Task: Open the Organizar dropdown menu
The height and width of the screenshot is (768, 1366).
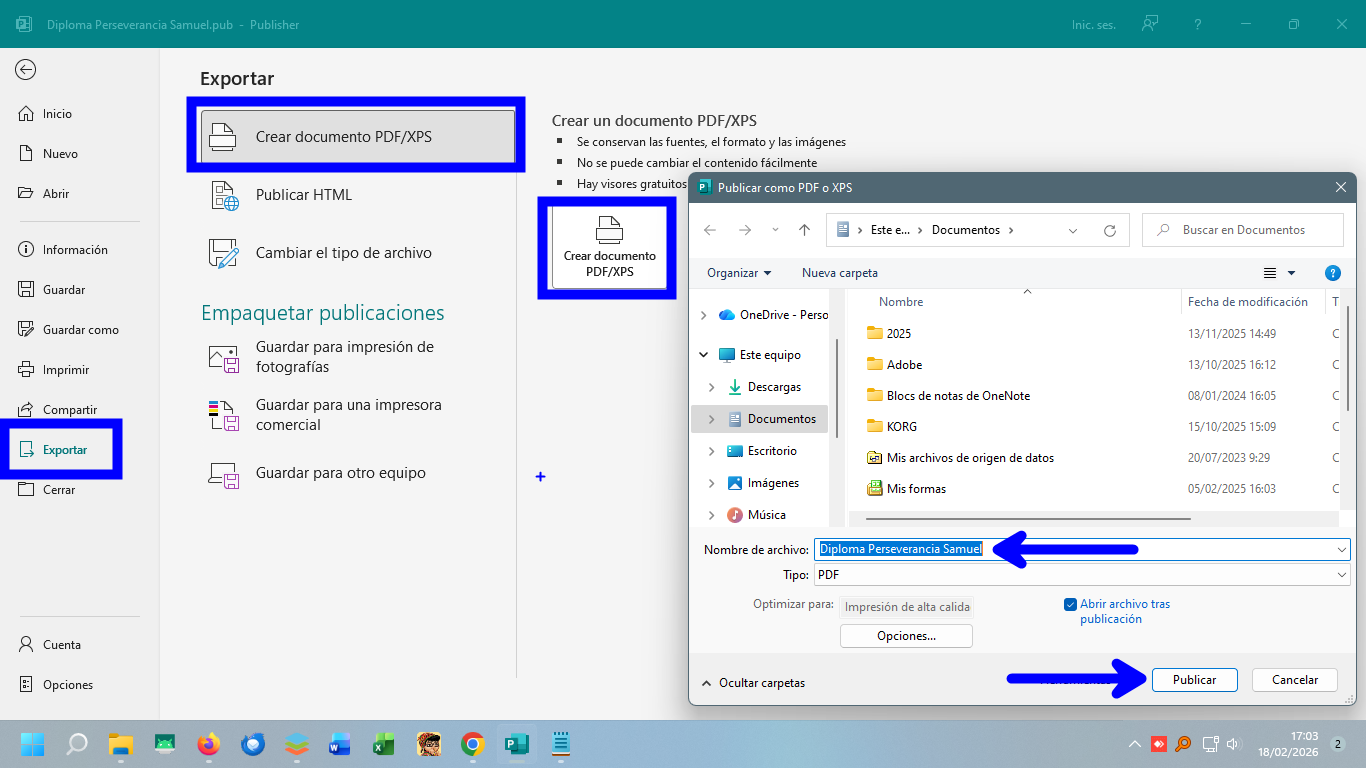Action: [739, 273]
